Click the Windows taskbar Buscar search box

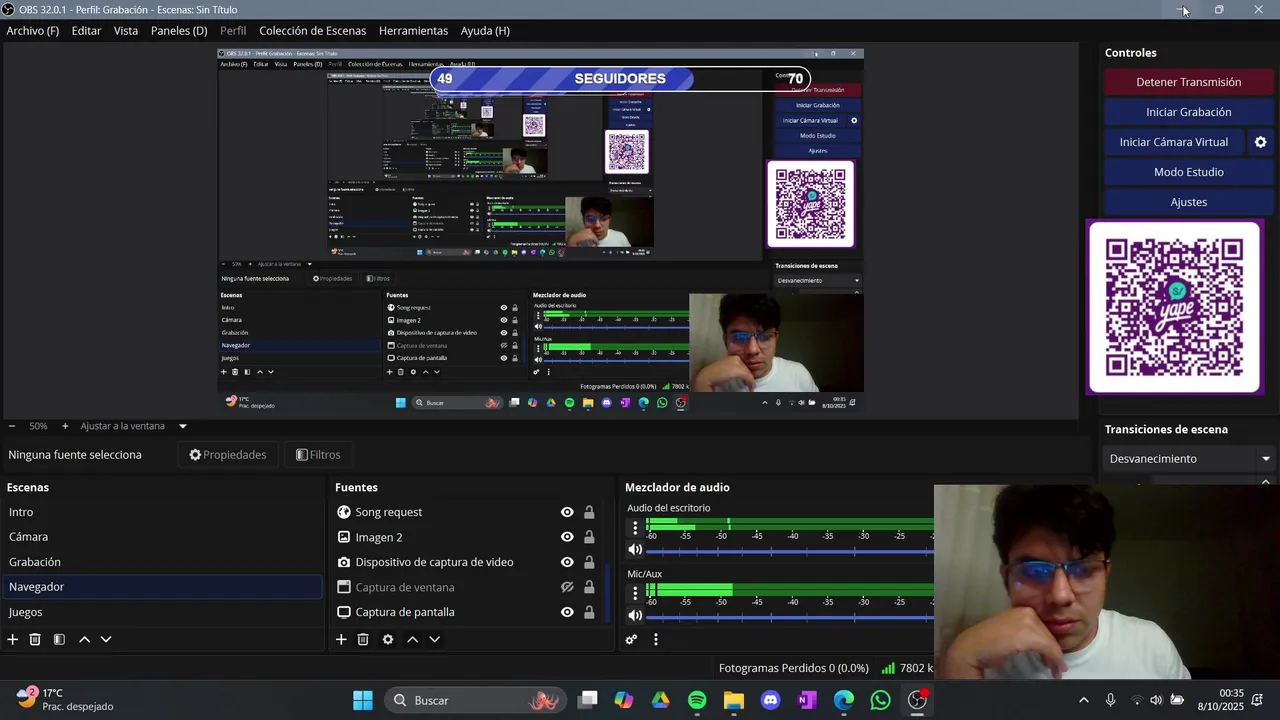click(x=475, y=700)
